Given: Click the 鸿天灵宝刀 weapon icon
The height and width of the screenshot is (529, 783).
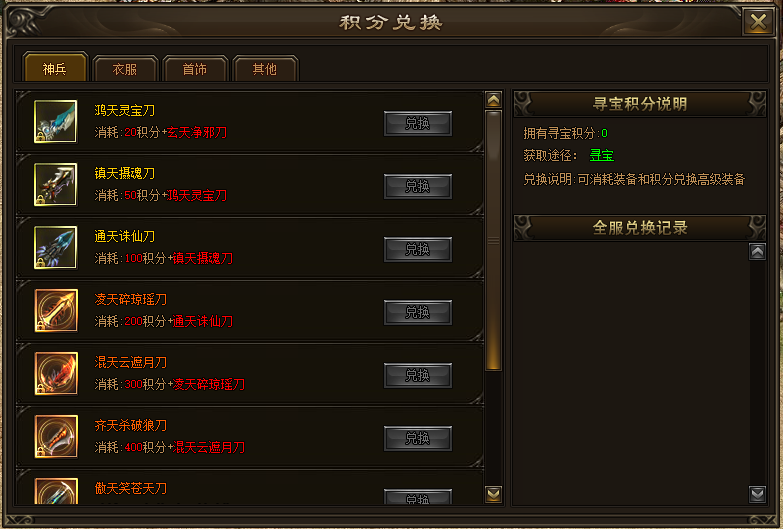Looking at the screenshot, I should coord(55,121).
